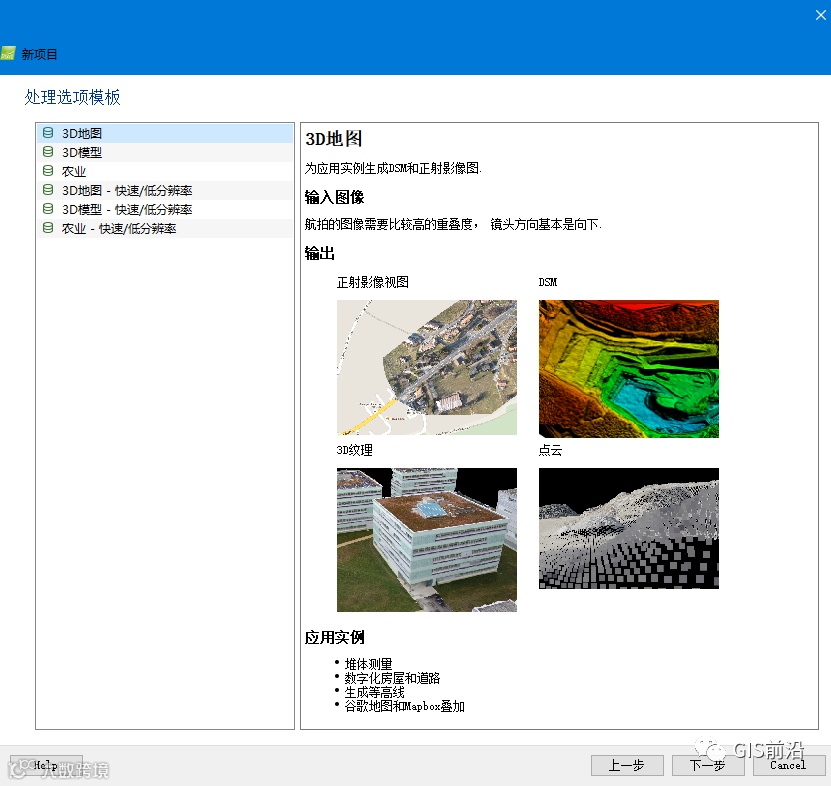Click the 正射影像视图 orthomosaic thumbnail

point(427,367)
